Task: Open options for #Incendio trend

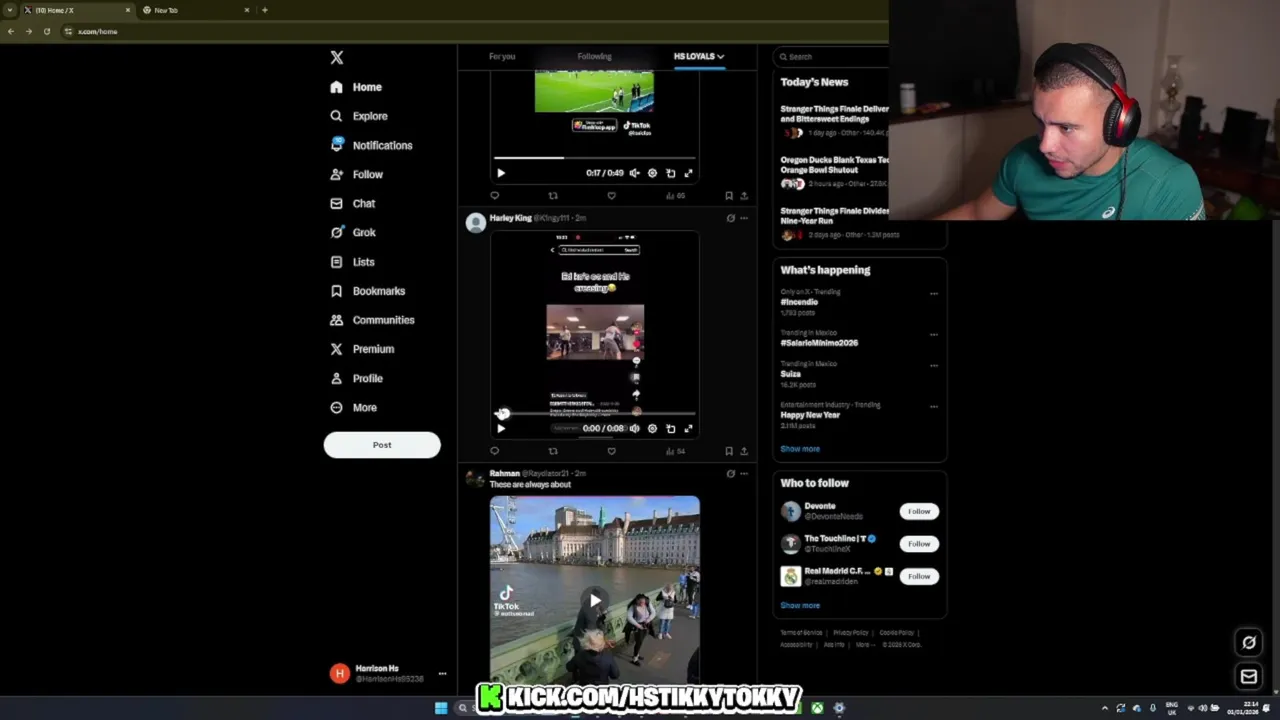Action: (x=934, y=294)
